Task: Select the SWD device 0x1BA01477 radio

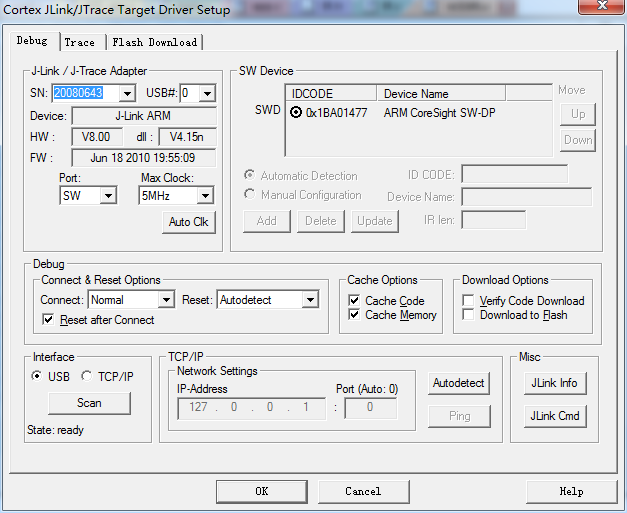Action: (296, 113)
